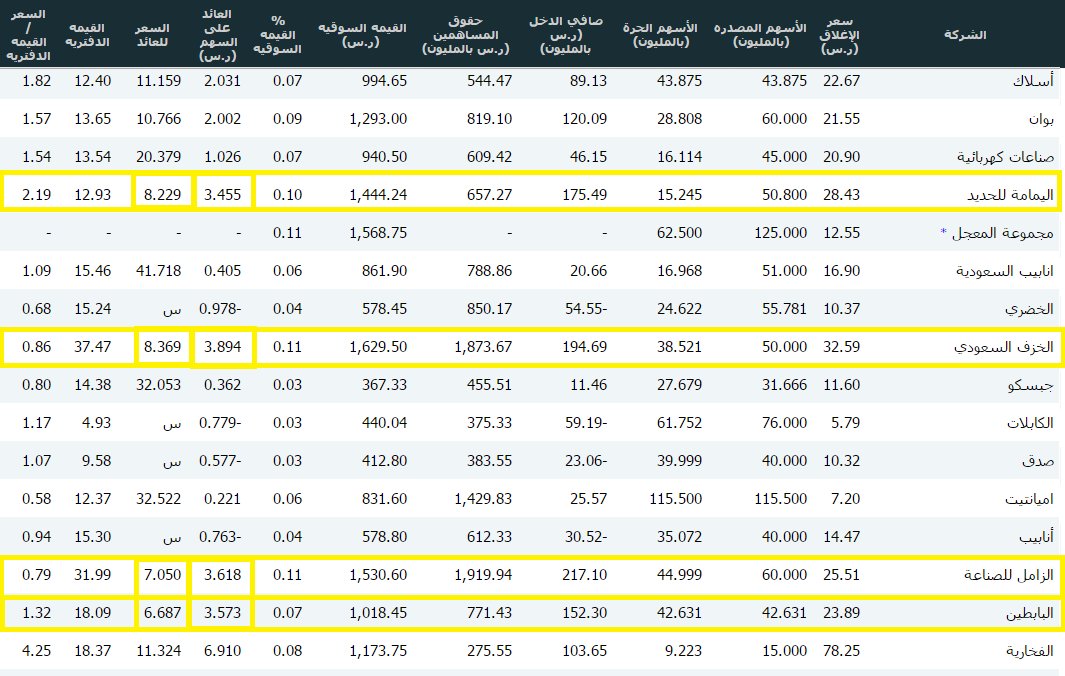Select company name الكابلات

[x=1030, y=423]
